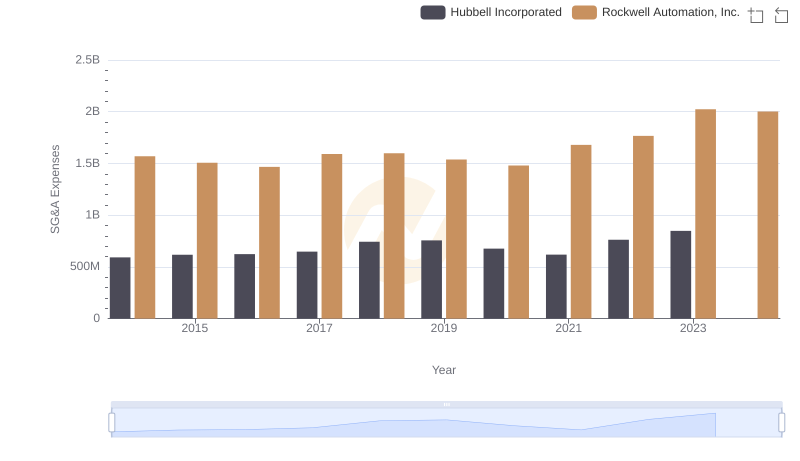This screenshot has width=800, height=461.
Task: Click the Hubbell dark legend swatch
Action: (433, 12)
